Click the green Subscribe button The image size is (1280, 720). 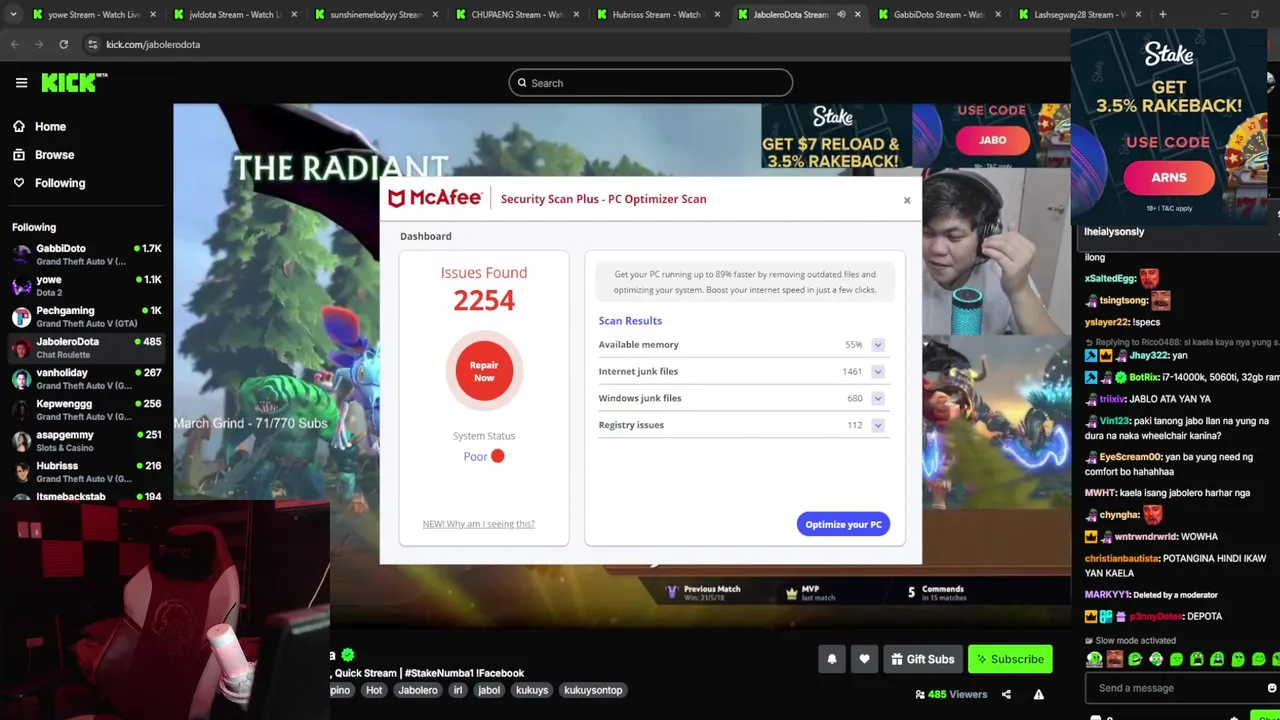point(1010,659)
